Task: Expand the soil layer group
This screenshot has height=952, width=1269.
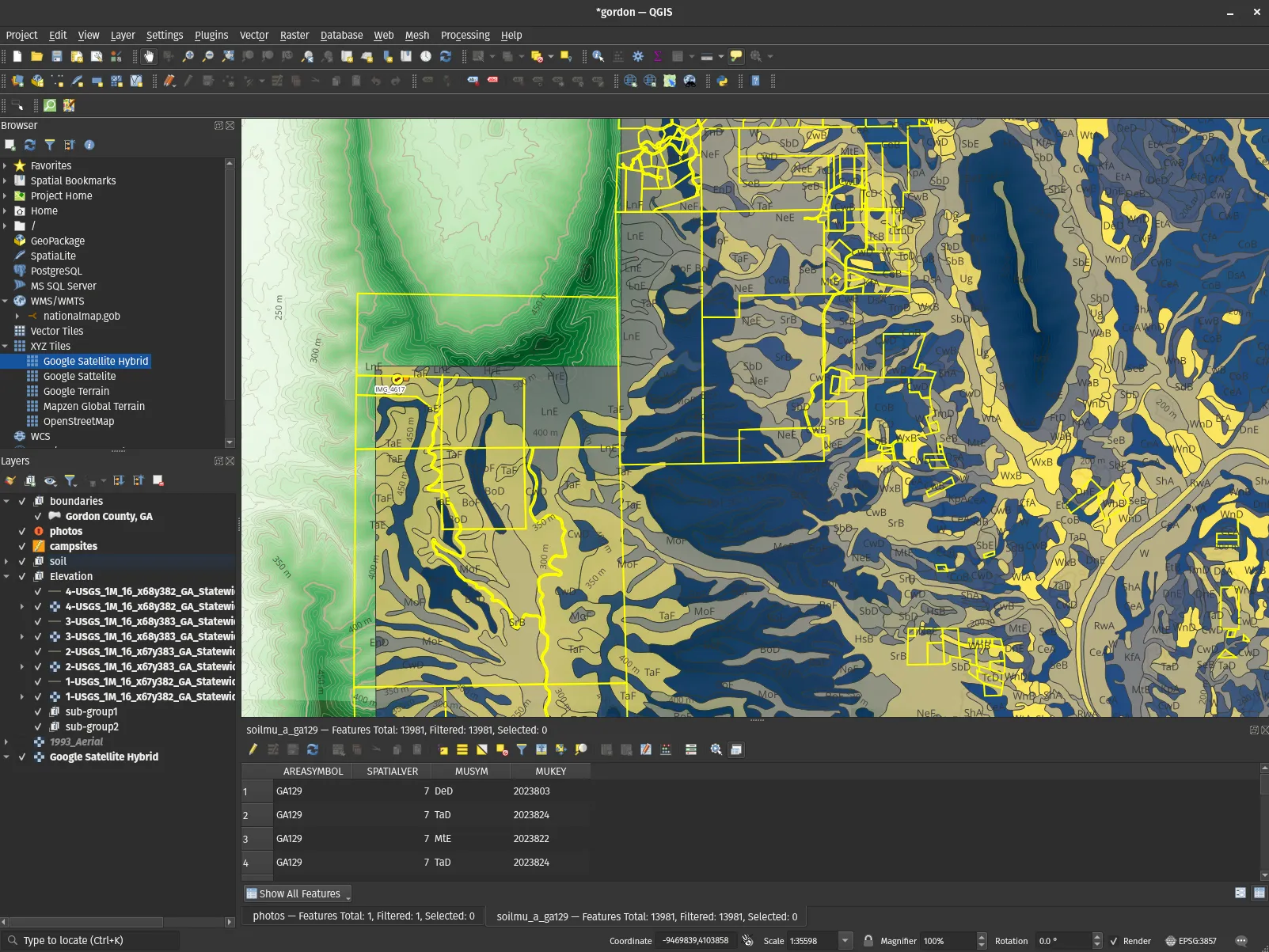Action: coord(7,561)
